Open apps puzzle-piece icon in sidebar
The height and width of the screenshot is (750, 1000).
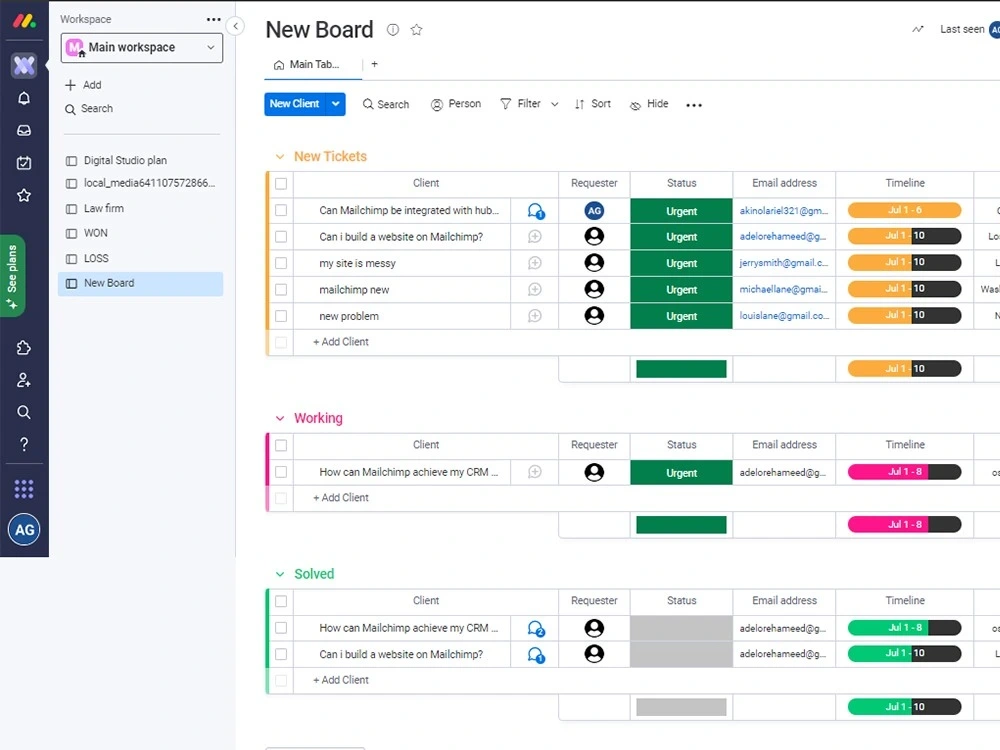point(24,348)
